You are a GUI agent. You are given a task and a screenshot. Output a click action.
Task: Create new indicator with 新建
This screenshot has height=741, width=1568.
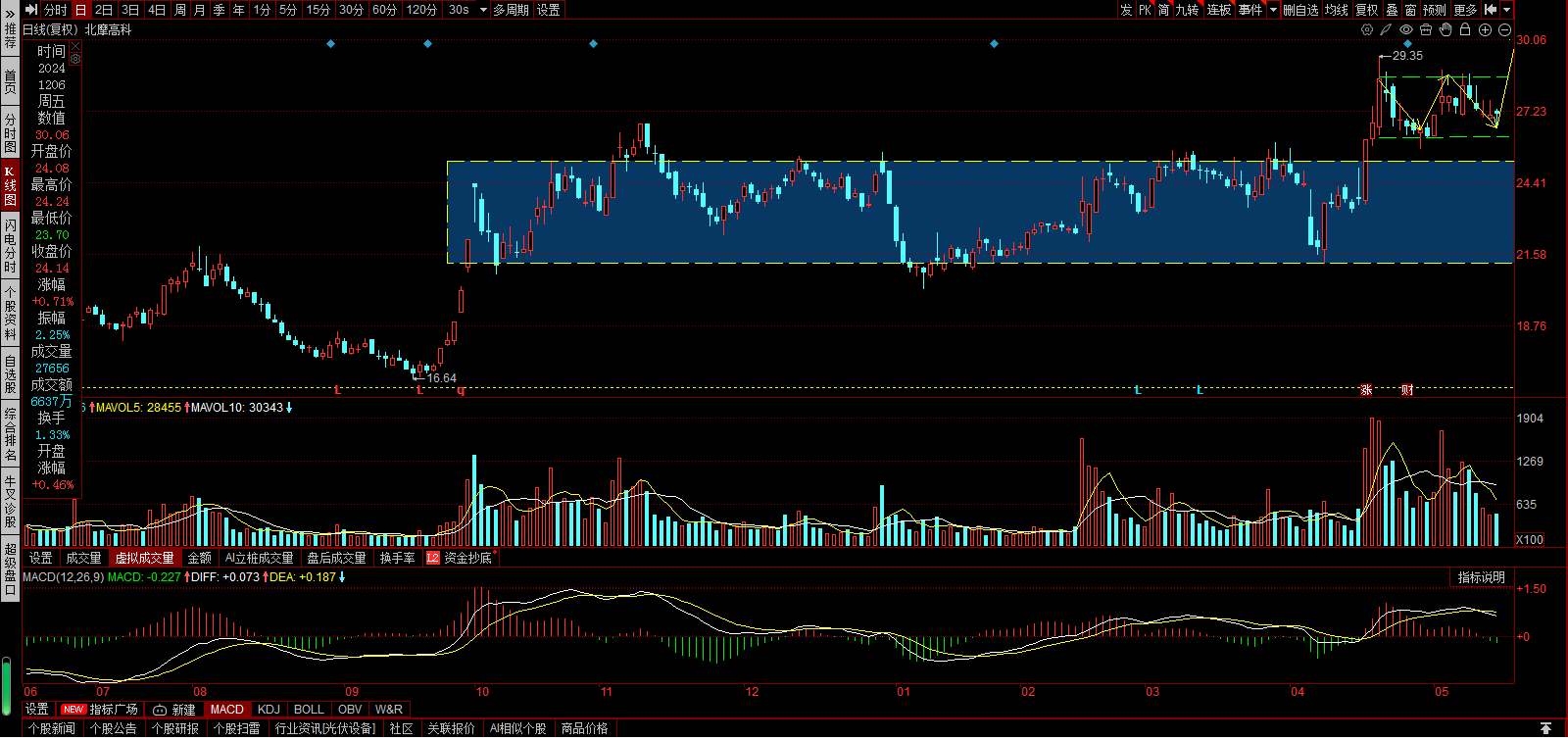tap(174, 709)
